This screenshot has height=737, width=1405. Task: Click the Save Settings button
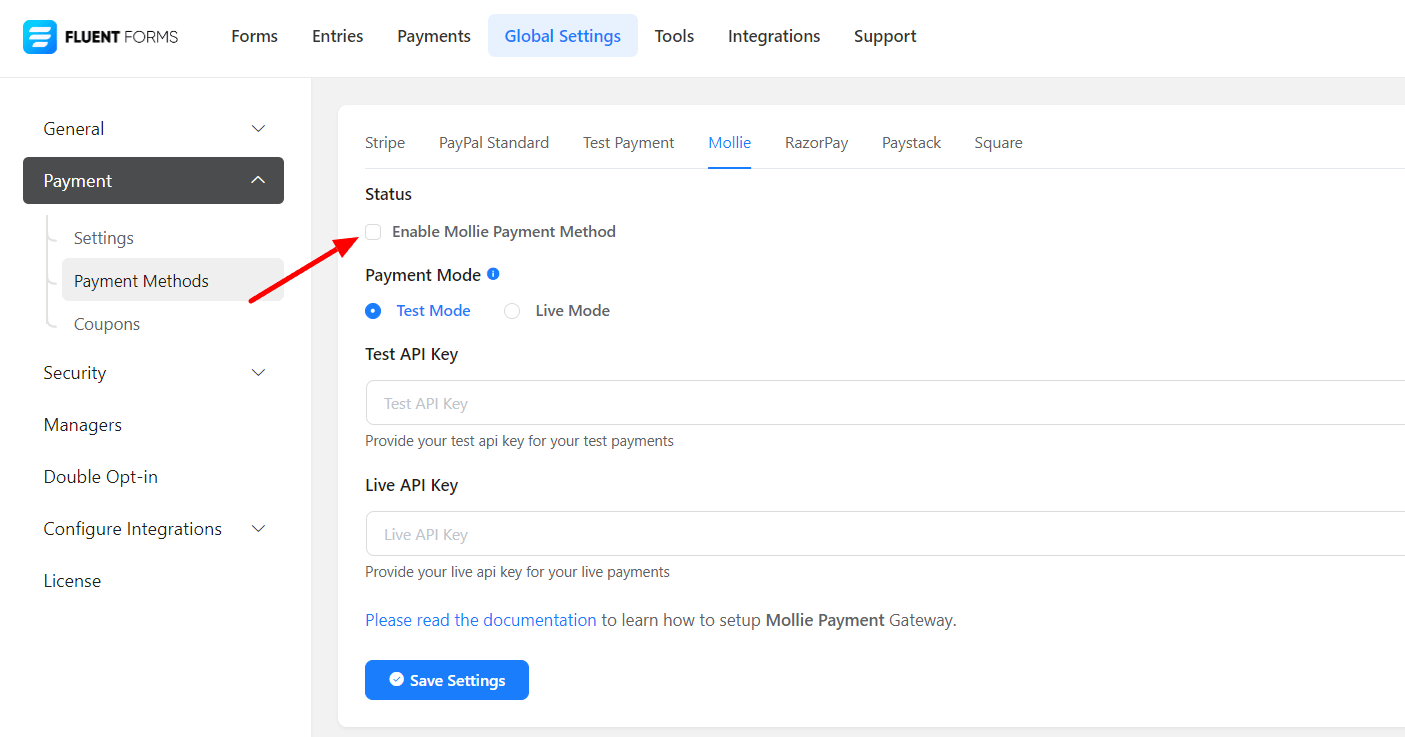click(447, 680)
